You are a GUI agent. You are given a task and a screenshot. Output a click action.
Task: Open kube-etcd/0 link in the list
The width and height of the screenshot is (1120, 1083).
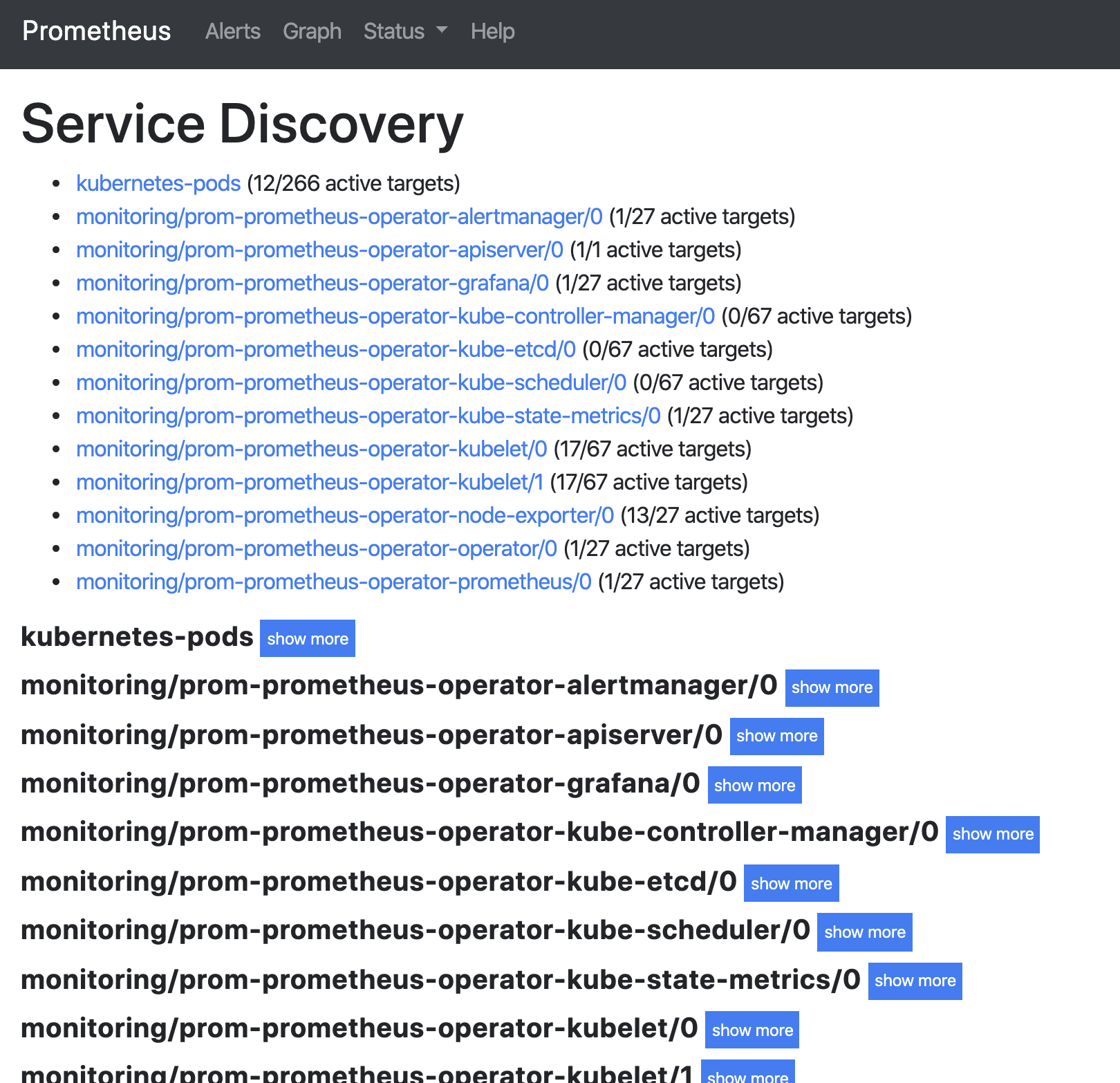coord(326,349)
